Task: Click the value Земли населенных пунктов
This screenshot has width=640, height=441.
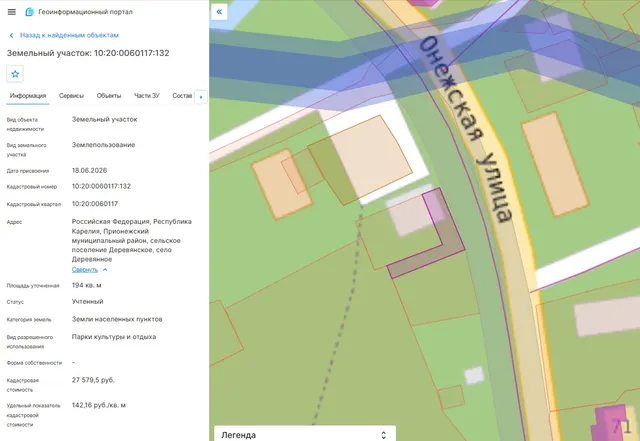Action: 117,319
